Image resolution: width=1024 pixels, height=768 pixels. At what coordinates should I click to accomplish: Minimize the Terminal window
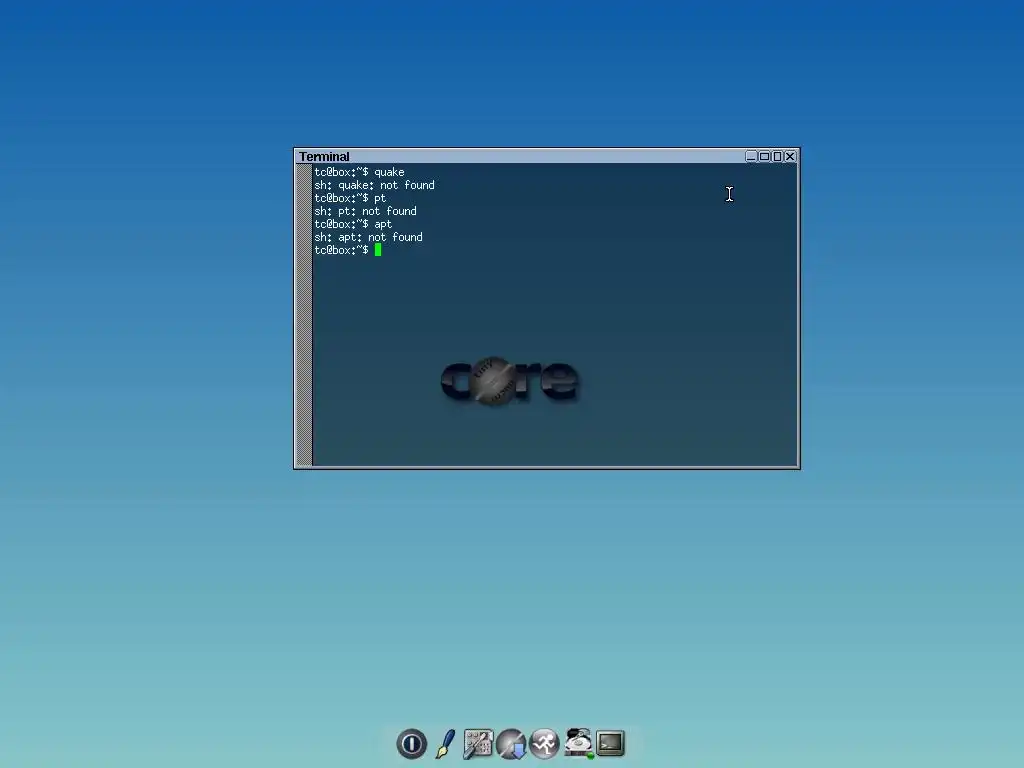pyautogui.click(x=751, y=156)
